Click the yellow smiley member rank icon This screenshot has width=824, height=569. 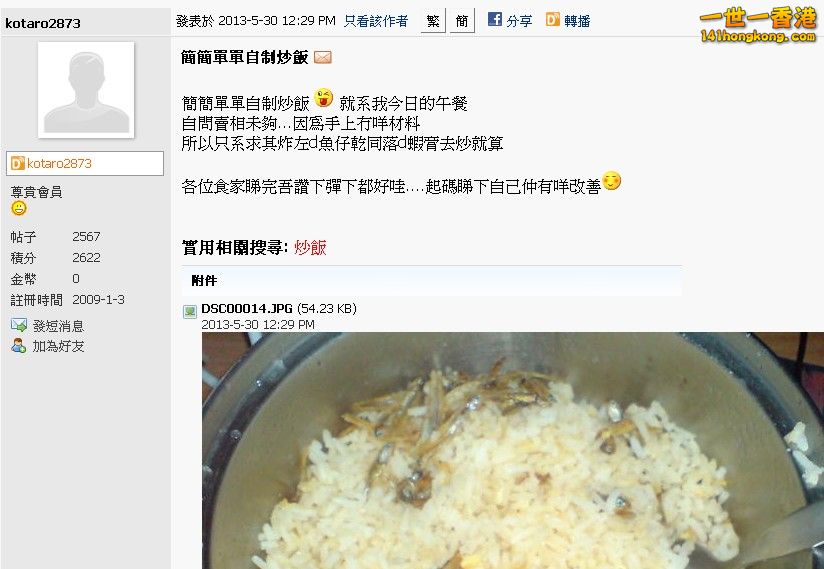pyautogui.click(x=19, y=209)
